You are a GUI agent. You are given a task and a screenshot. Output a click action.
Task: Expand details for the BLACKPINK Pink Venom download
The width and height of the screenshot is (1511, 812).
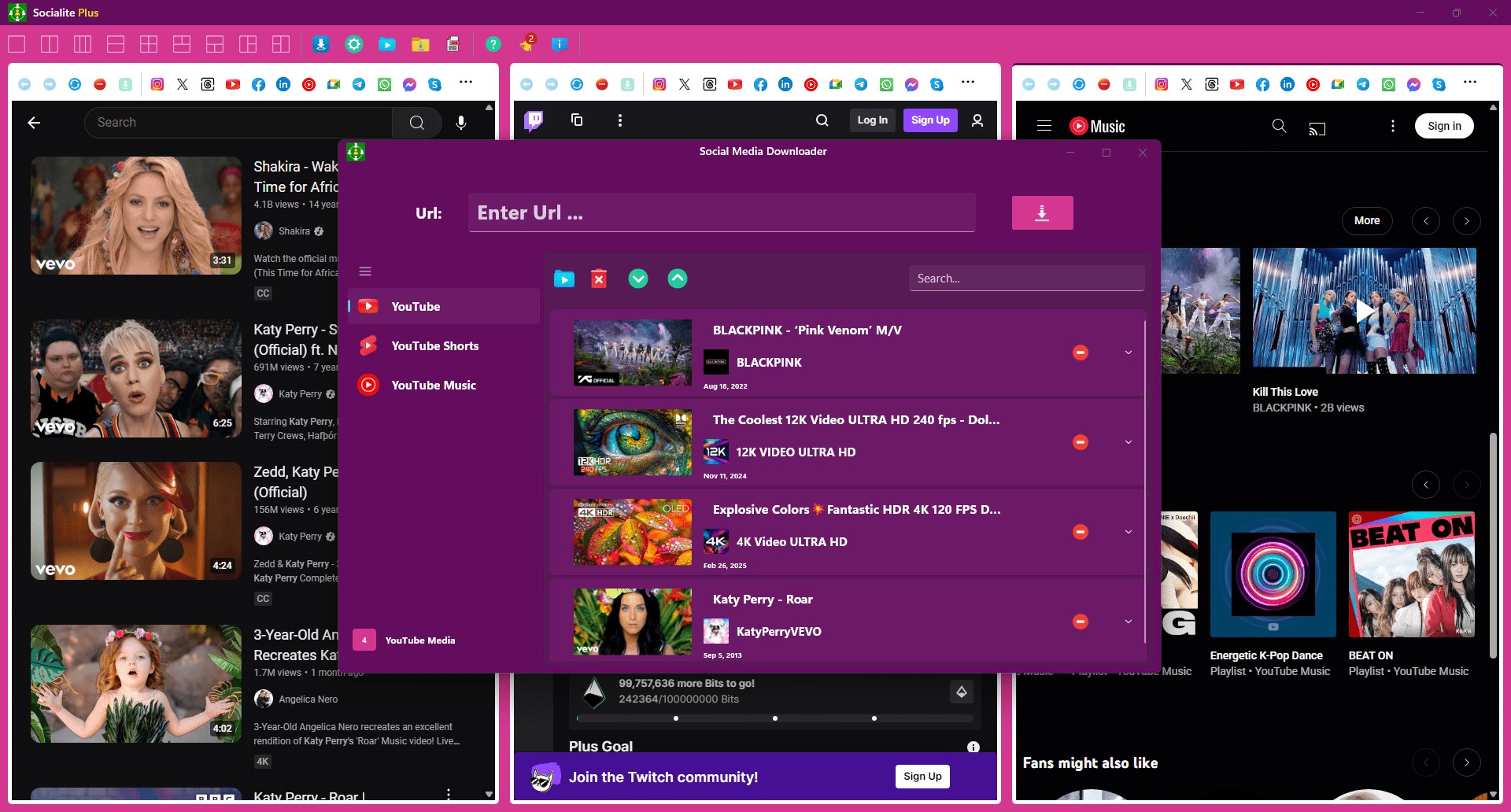click(x=1129, y=352)
